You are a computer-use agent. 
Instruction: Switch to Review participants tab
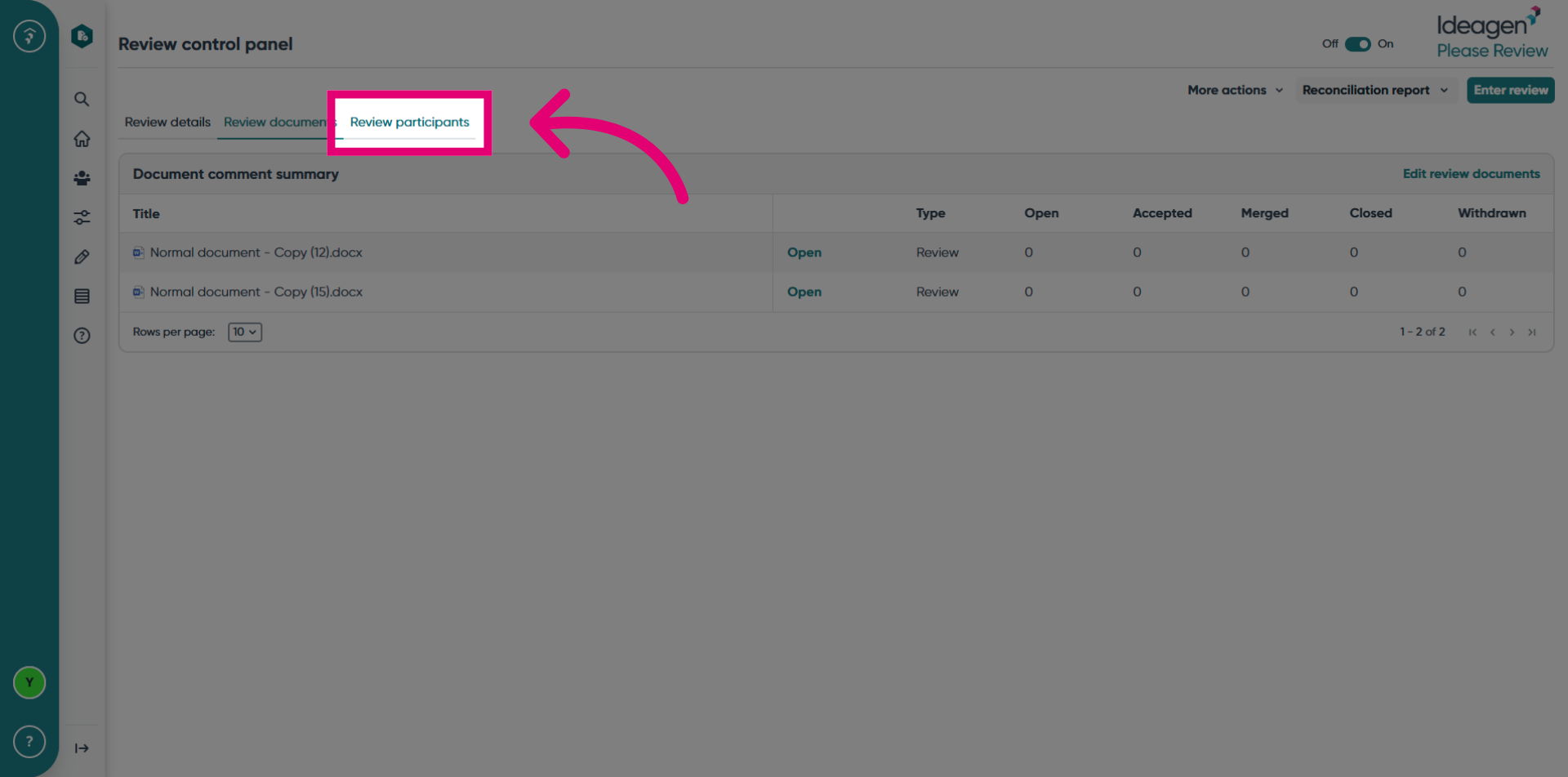[x=409, y=122]
